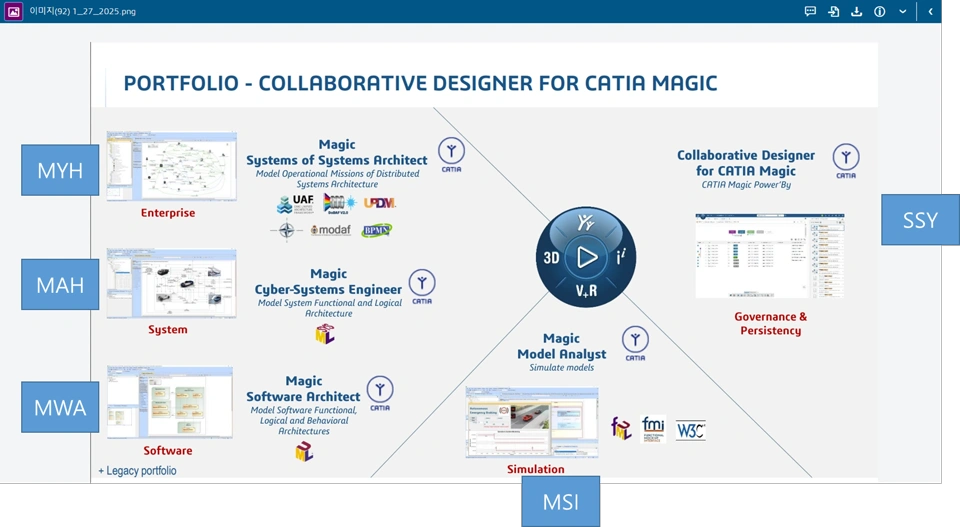This screenshot has width=960, height=527.
Task: Collapse the viewer with the left arrow icon
Action: pyautogui.click(x=930, y=11)
